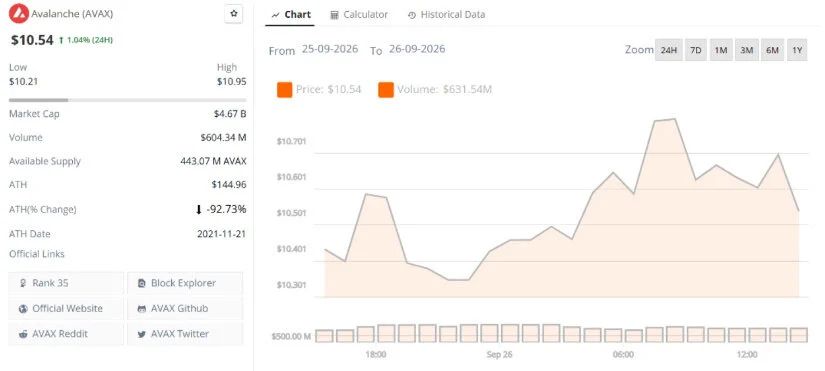Click the To date 26-09-2026 field
Viewport: 825px width, 371px height.
pos(417,49)
